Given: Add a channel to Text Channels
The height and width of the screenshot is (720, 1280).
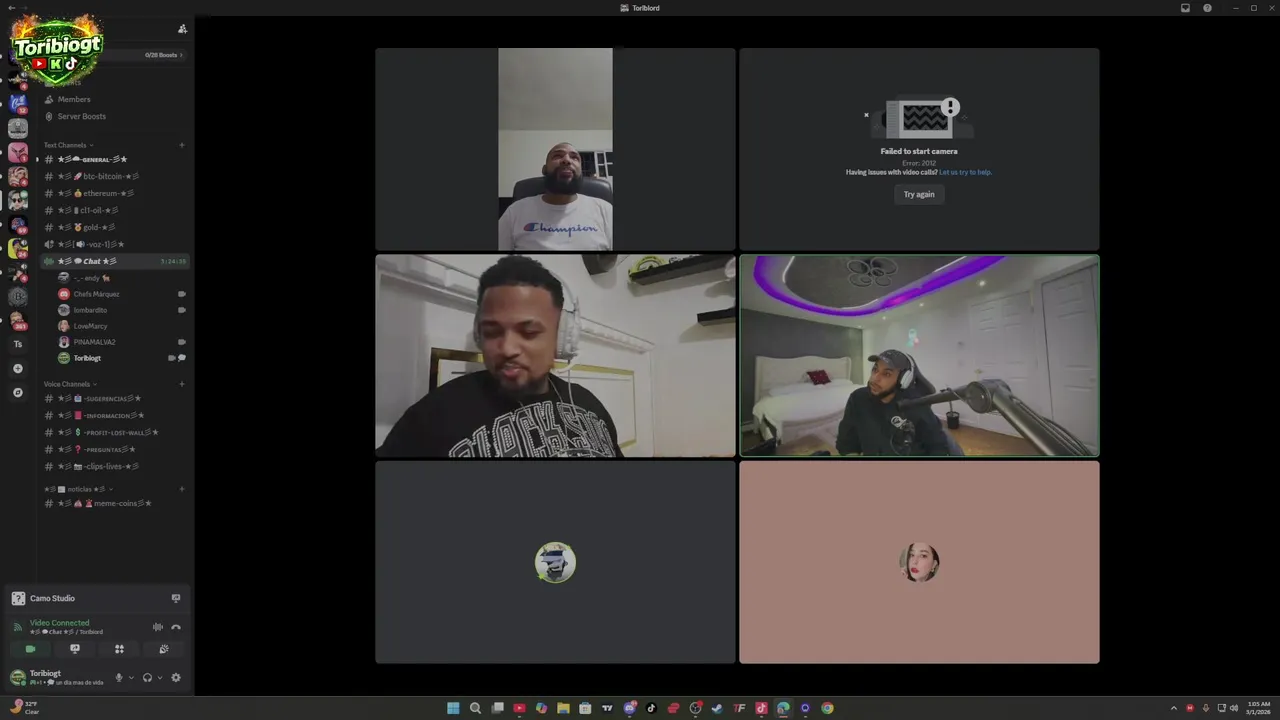Looking at the screenshot, I should coord(181,145).
